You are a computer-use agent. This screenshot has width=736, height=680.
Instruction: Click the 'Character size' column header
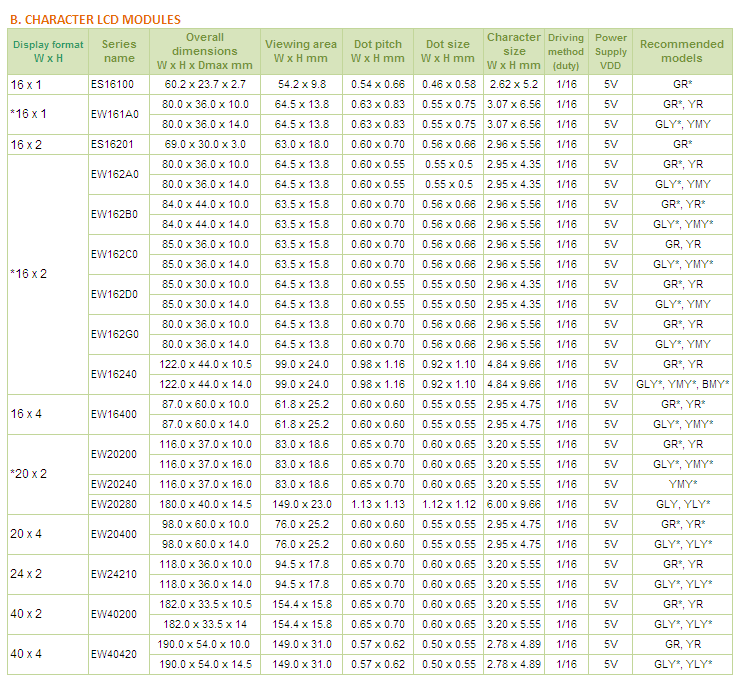click(514, 52)
